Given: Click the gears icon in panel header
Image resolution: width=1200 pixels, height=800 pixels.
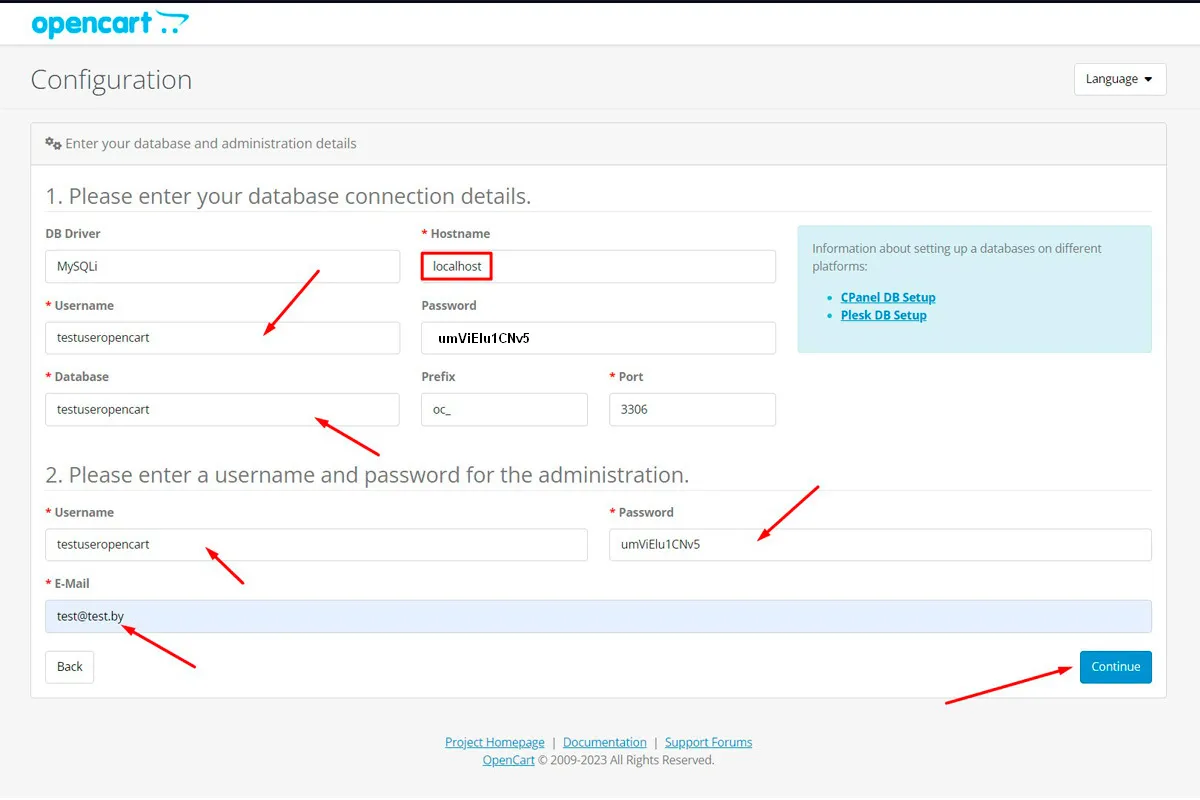Looking at the screenshot, I should click(53, 143).
